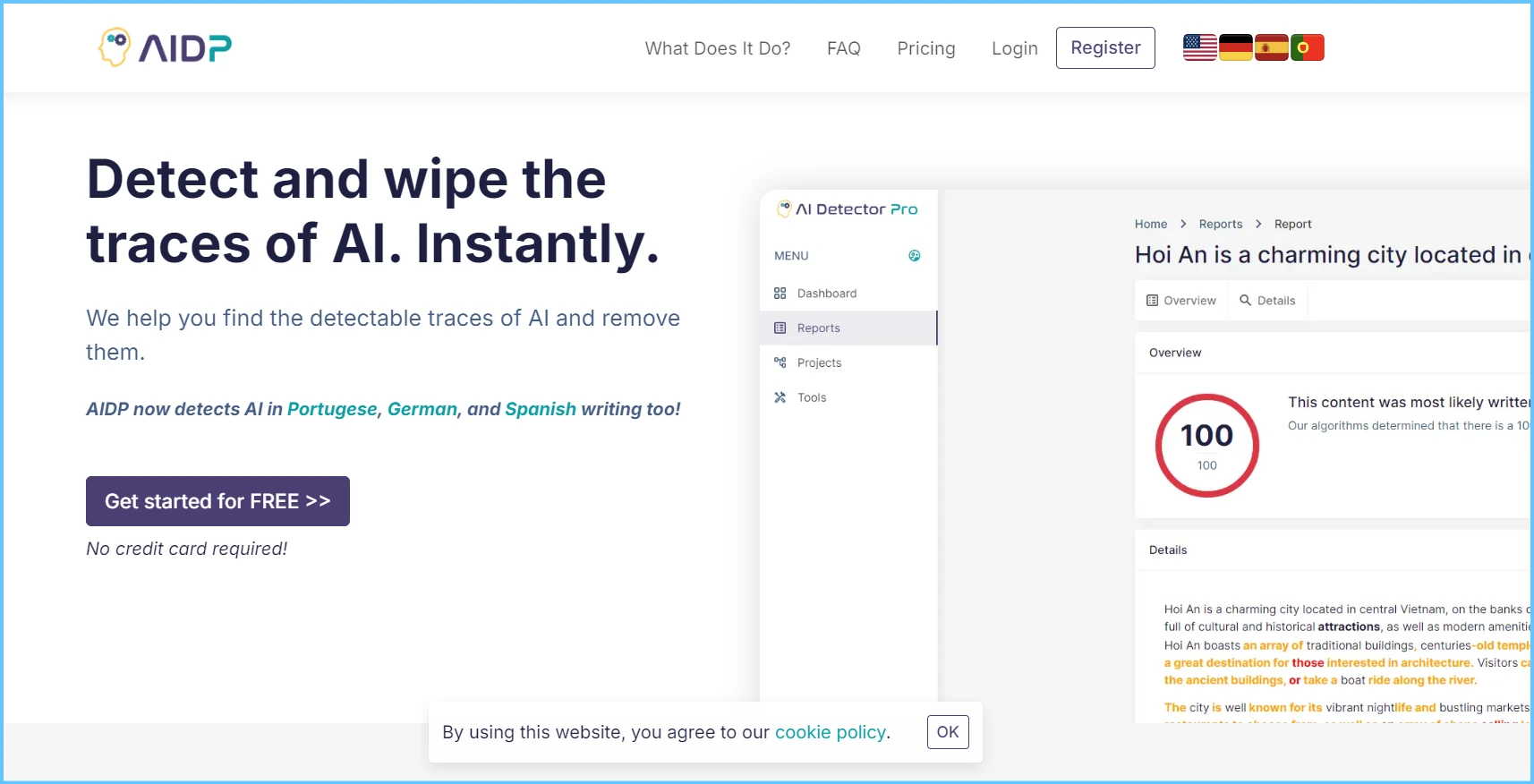Click the Details magnifier icon
This screenshot has width=1534, height=784.
coord(1245,301)
